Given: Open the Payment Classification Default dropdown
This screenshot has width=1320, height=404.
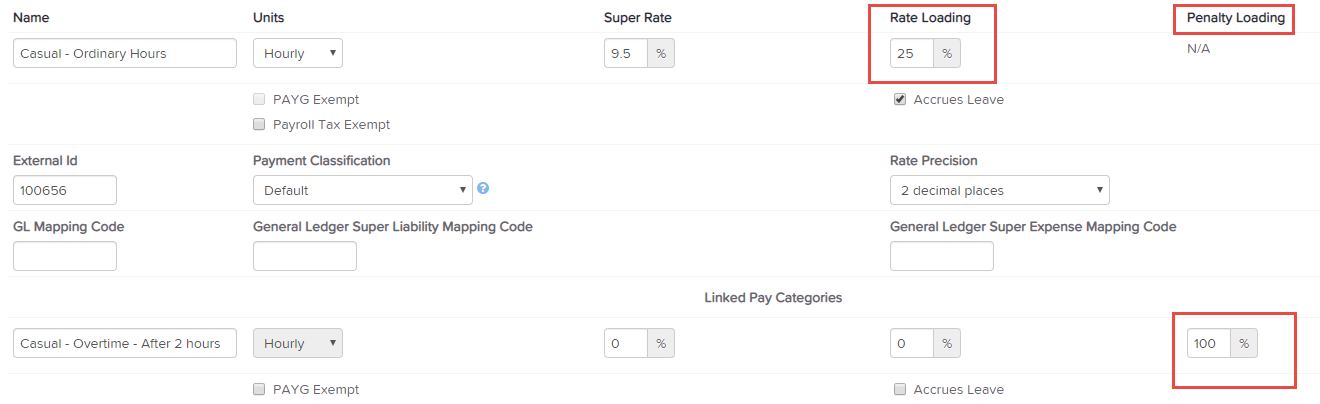Looking at the screenshot, I should (363, 190).
